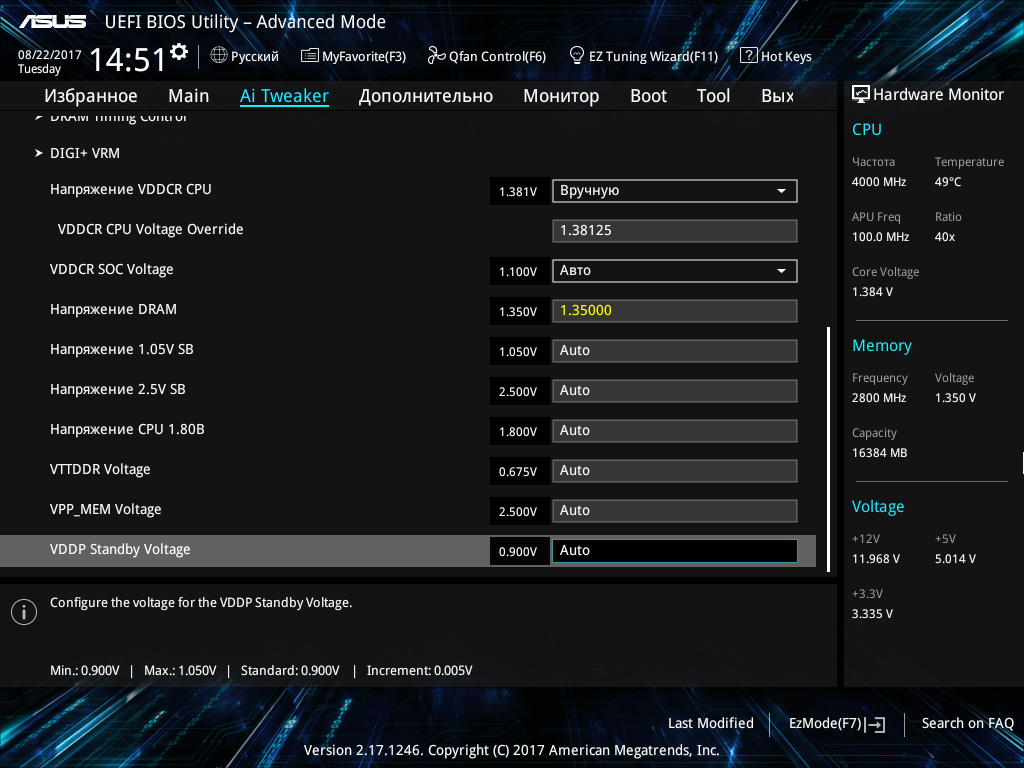Open Qfan Control fan icon
The height and width of the screenshot is (768, 1024).
pyautogui.click(x=436, y=56)
